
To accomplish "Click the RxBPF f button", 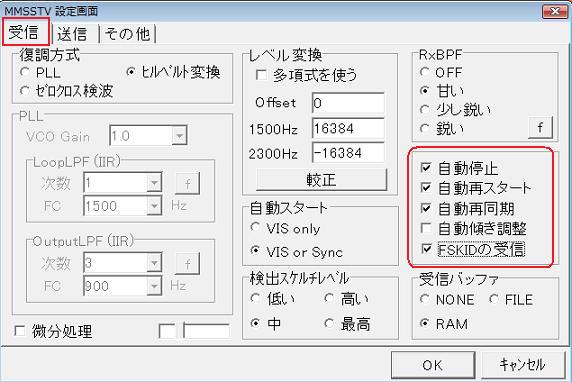I will 540,127.
